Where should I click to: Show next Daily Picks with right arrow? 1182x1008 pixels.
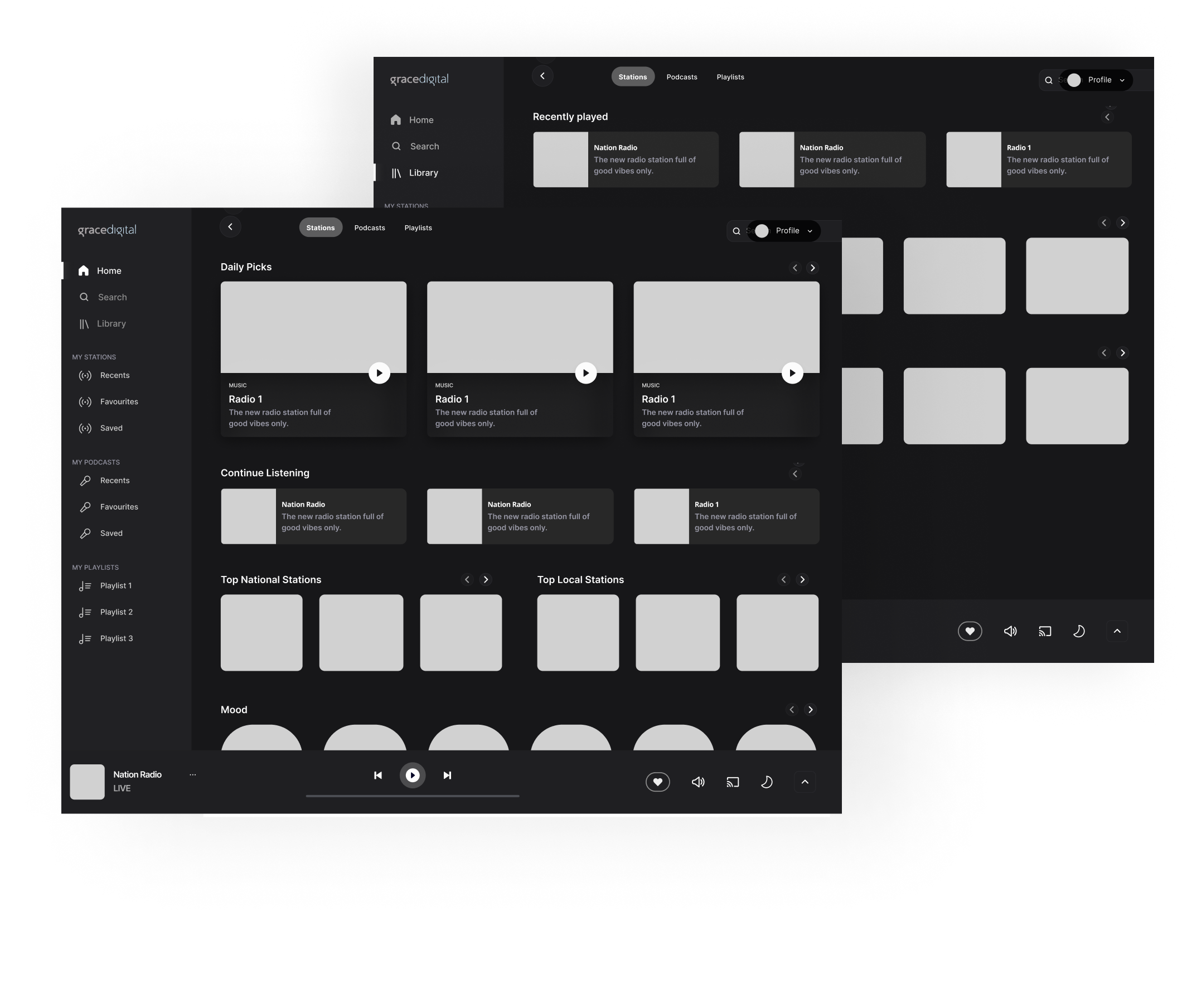pyautogui.click(x=812, y=268)
